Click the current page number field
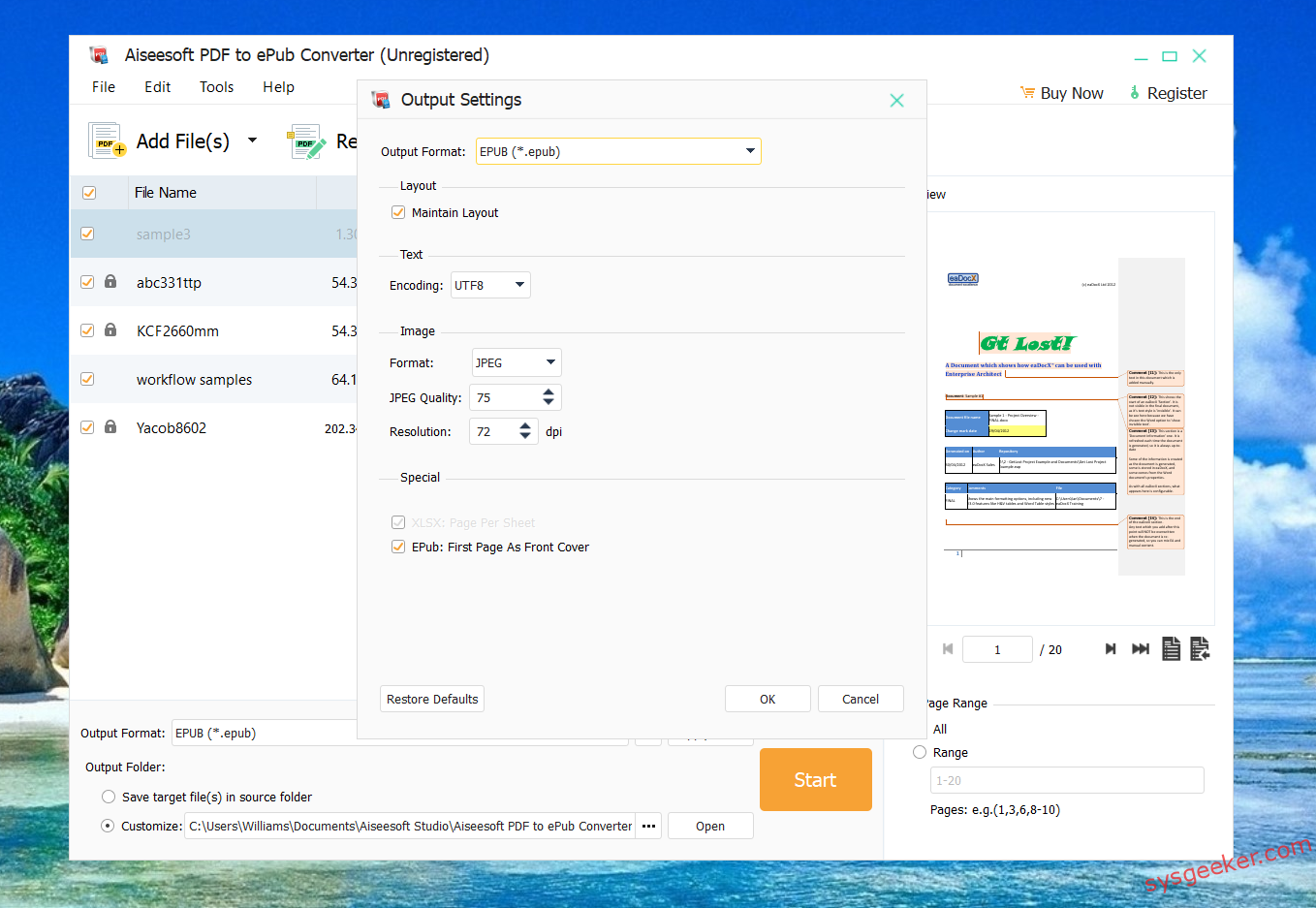Image resolution: width=1316 pixels, height=908 pixels. (997, 649)
